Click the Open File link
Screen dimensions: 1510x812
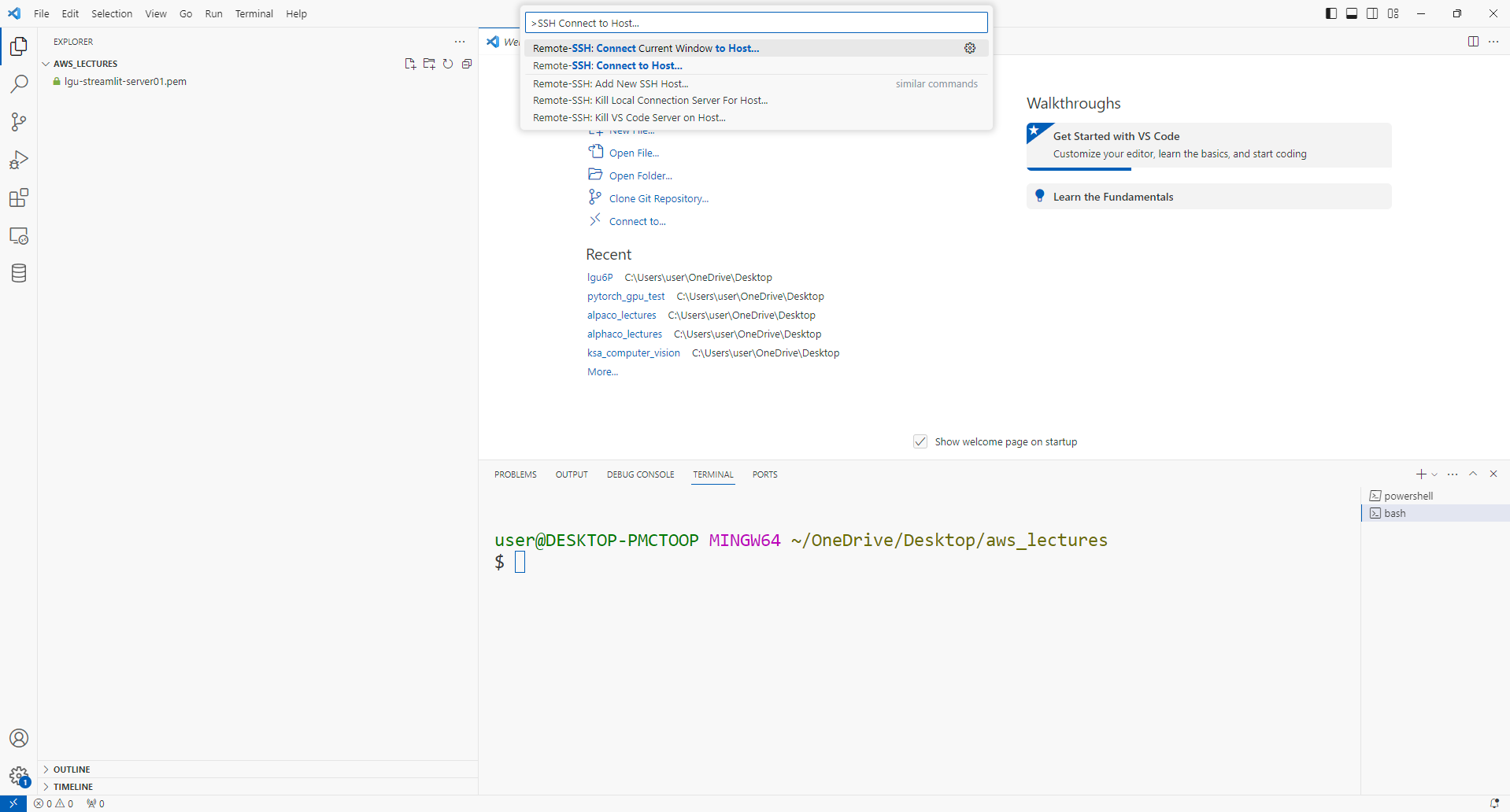634,153
